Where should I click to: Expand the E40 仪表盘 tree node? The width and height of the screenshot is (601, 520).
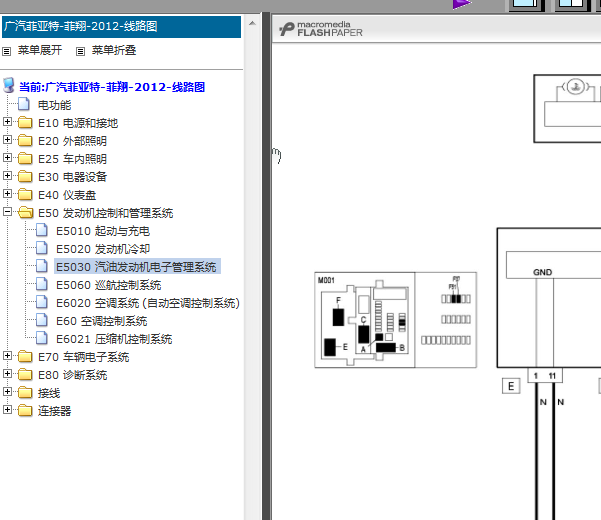point(7,194)
